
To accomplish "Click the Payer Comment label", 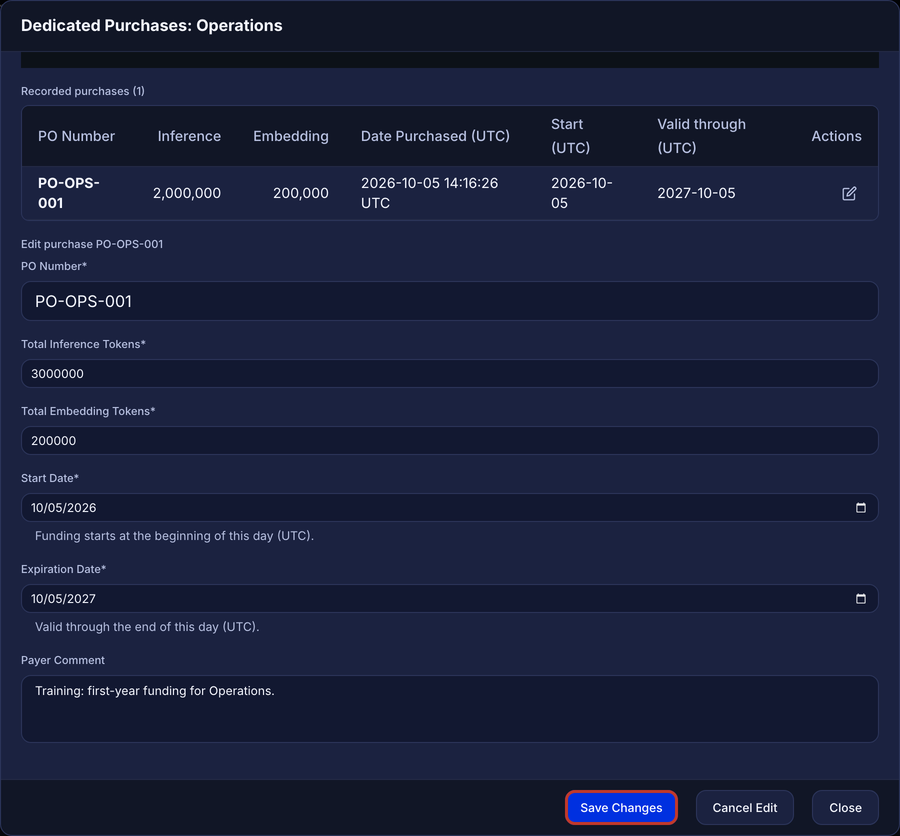I will 63,660.
